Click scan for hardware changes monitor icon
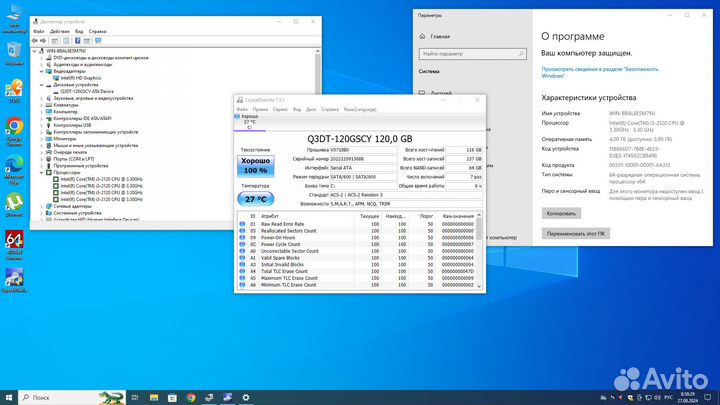 tap(98, 41)
